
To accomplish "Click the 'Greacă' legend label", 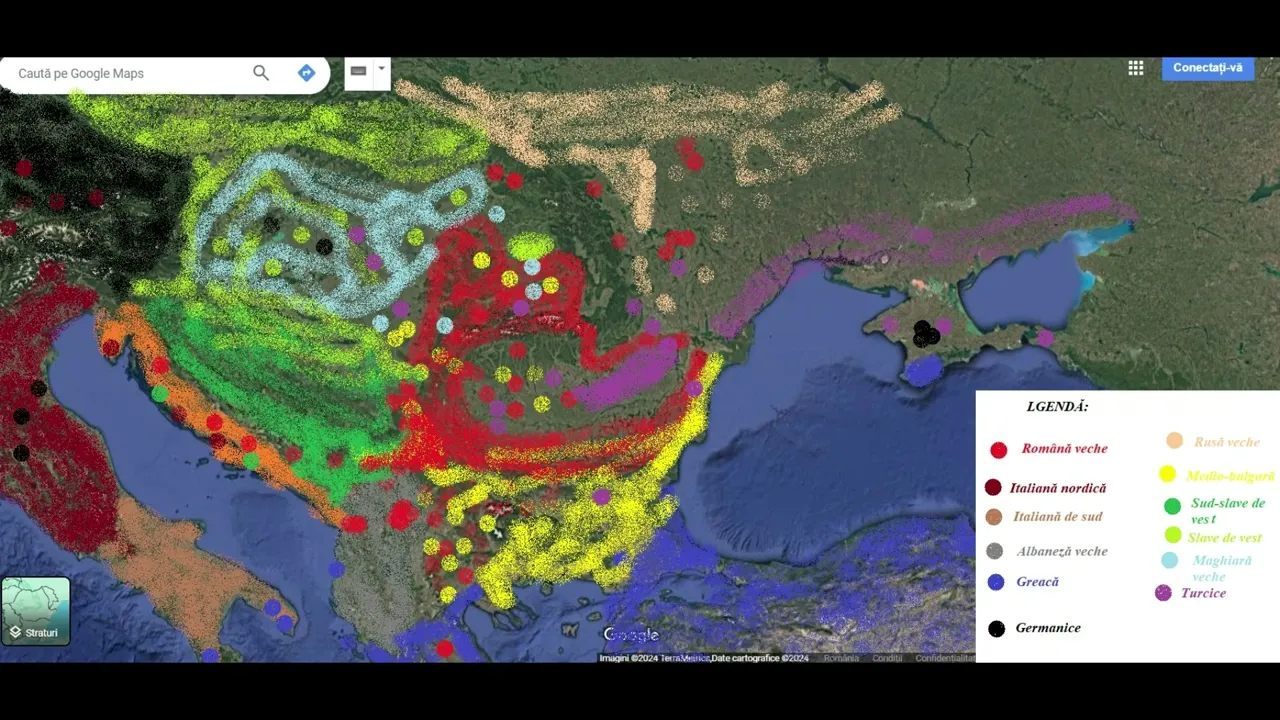I will click(1037, 582).
